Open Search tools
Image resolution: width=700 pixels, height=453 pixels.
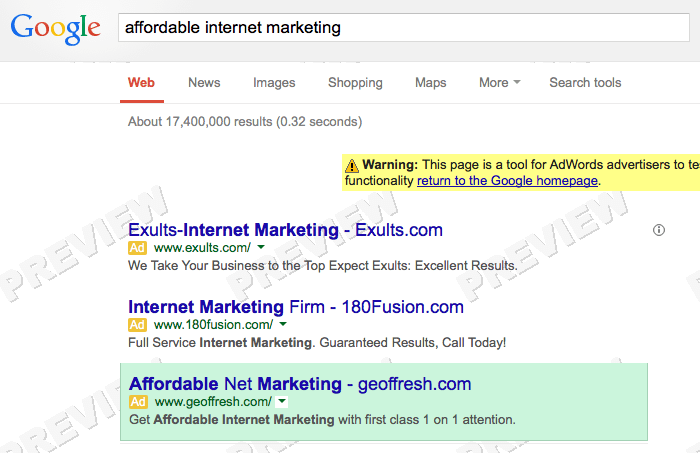pyautogui.click(x=585, y=83)
